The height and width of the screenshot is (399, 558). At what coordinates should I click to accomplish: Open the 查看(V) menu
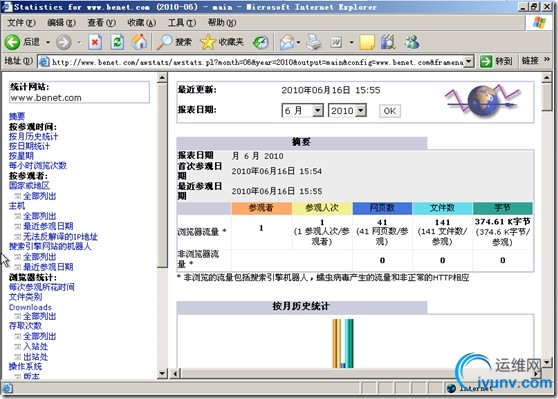click(x=102, y=23)
